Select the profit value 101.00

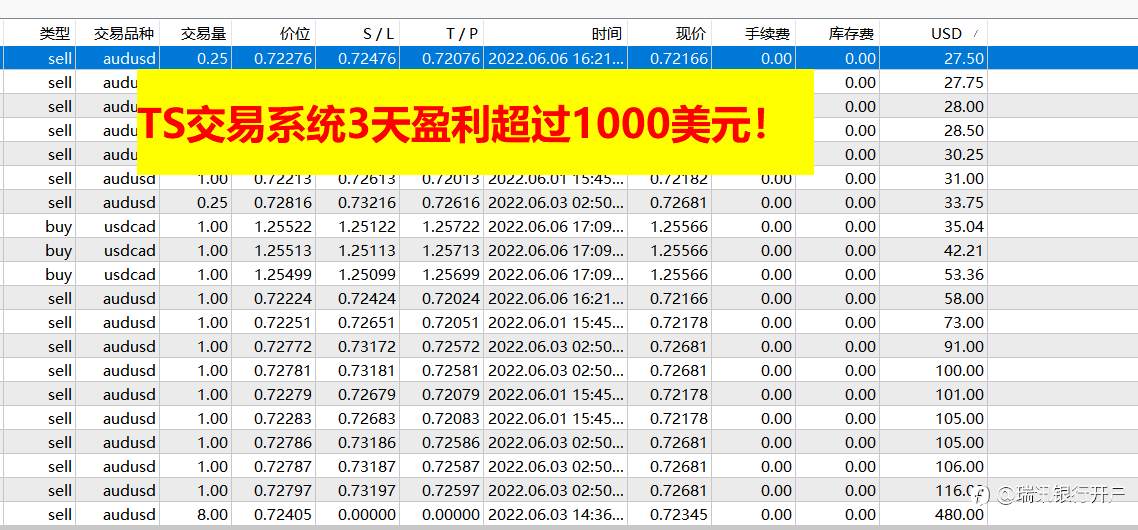click(959, 394)
